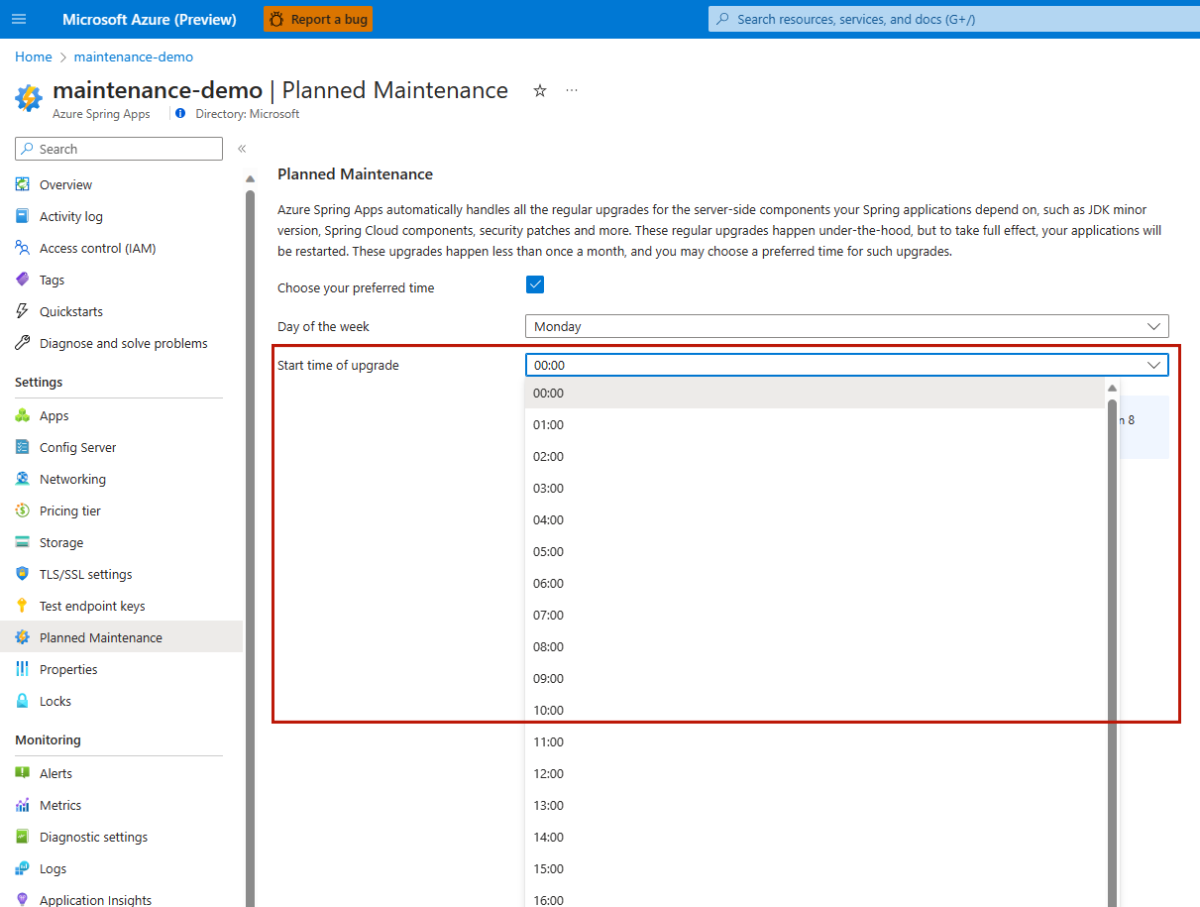
Task: Select the Config Server sidebar icon
Action: 24,447
